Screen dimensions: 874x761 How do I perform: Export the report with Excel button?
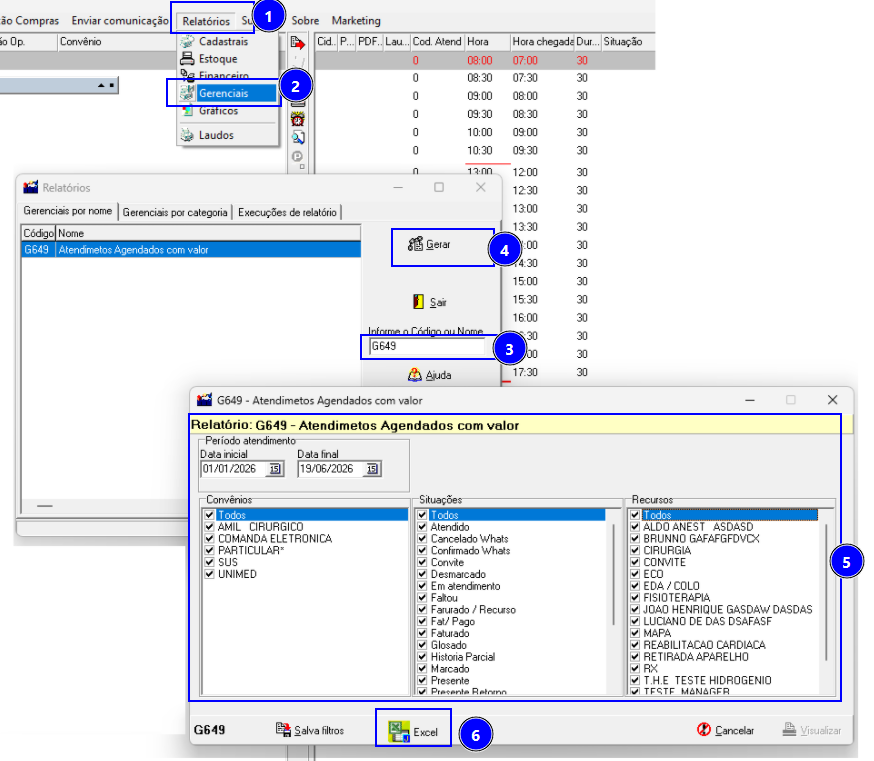click(413, 731)
